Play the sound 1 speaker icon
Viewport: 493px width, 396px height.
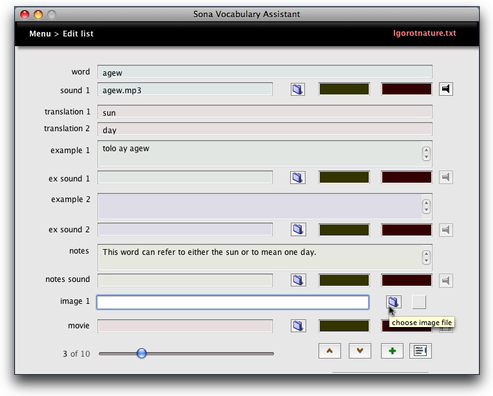click(446, 89)
